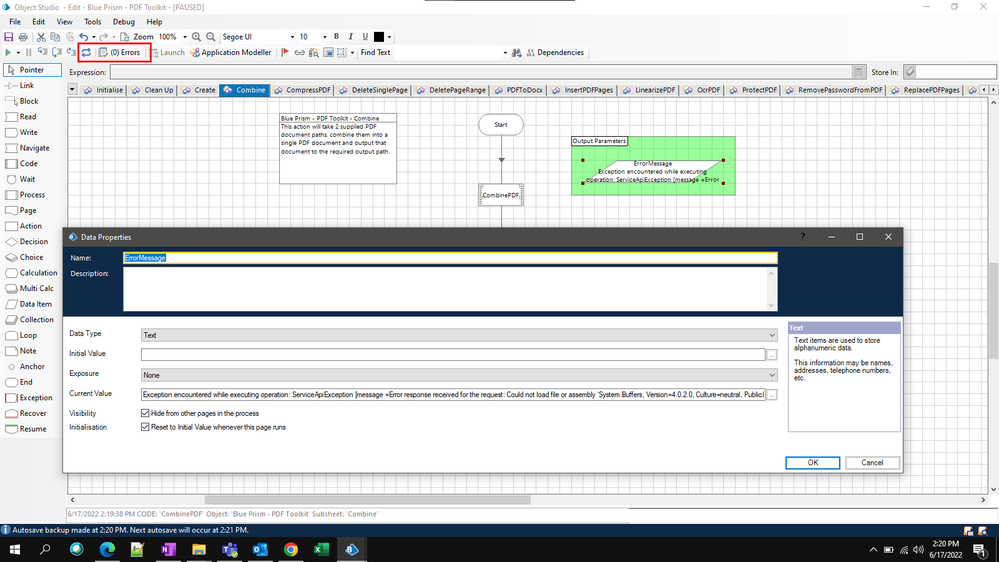The image size is (999, 562).
Task: Select the Collection stage tool
Action: (x=36, y=320)
